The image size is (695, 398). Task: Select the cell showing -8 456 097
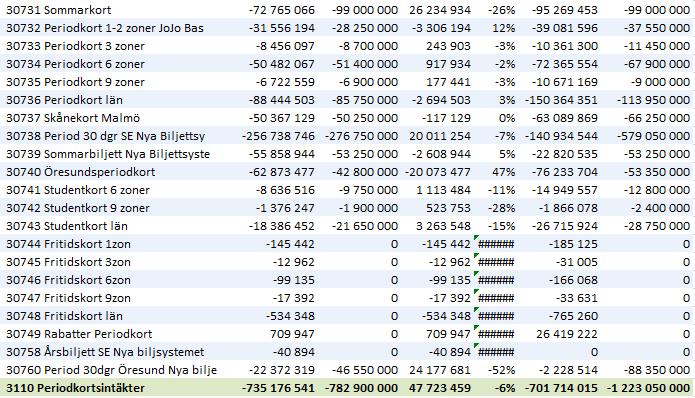tap(285, 46)
